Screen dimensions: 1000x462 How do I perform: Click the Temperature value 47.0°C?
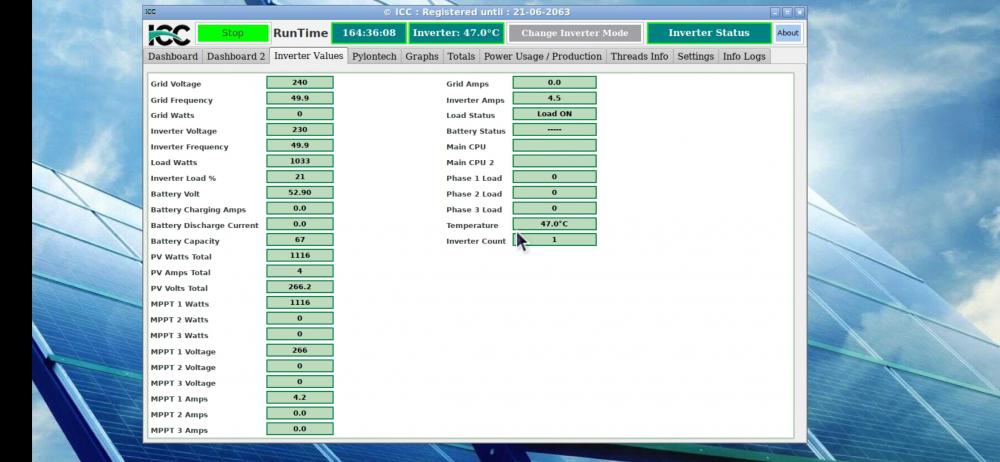554,224
